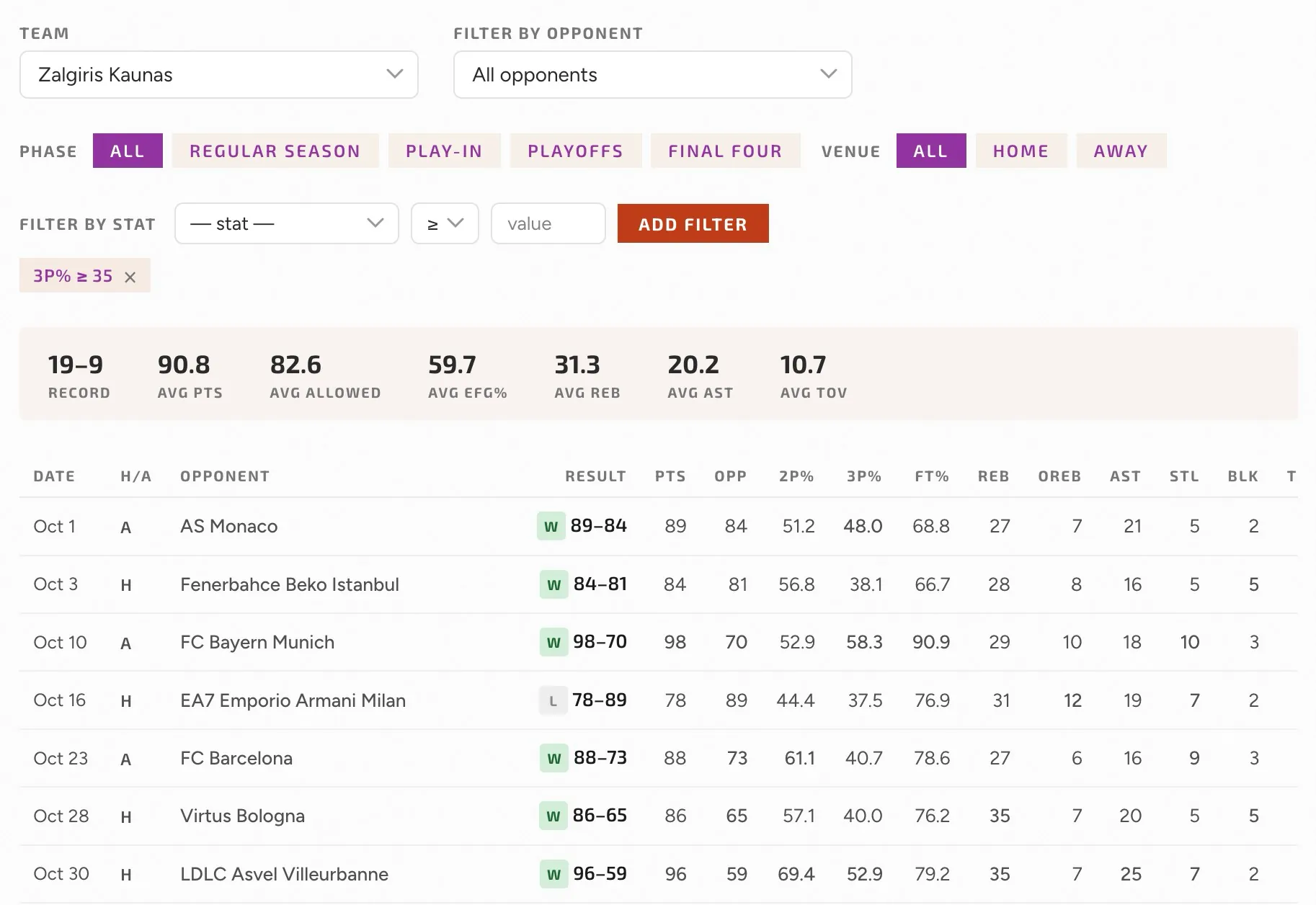
Task: Click the AS Monaco opponent name
Action: [x=228, y=526]
